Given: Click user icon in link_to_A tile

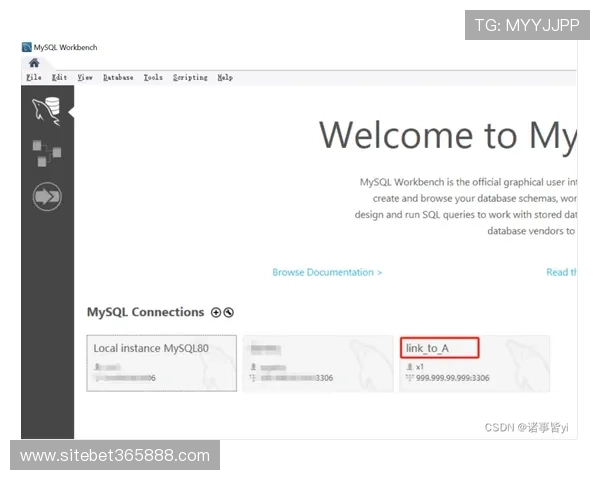Looking at the screenshot, I should [409, 368].
